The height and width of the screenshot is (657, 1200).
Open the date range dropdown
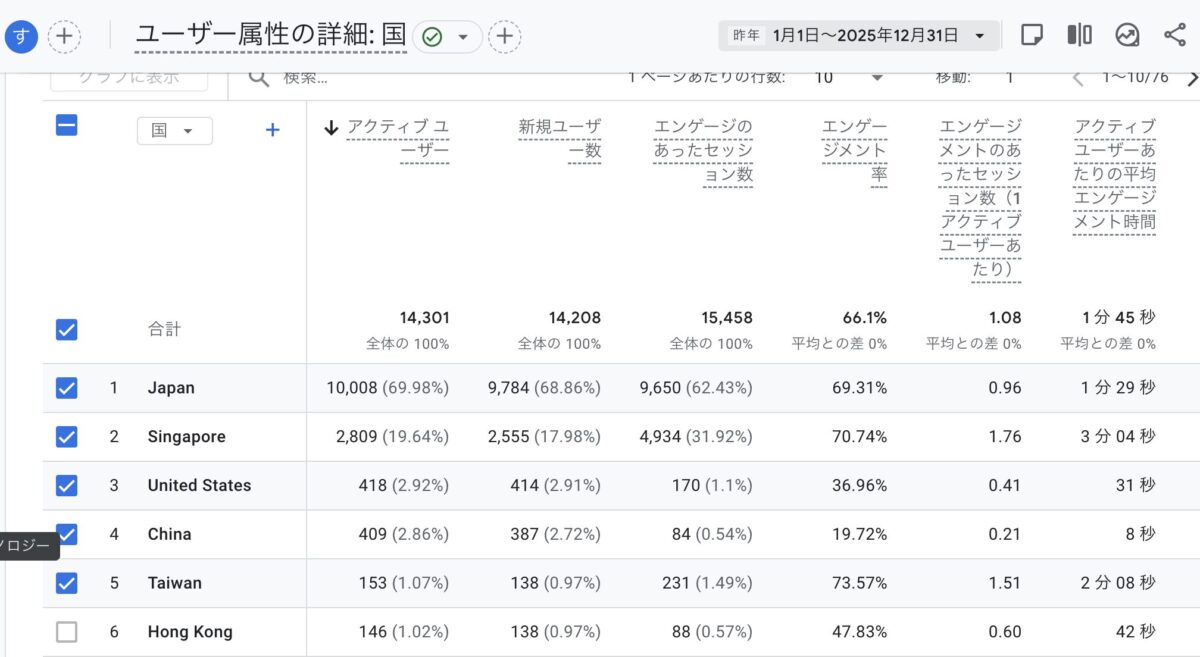(x=859, y=36)
